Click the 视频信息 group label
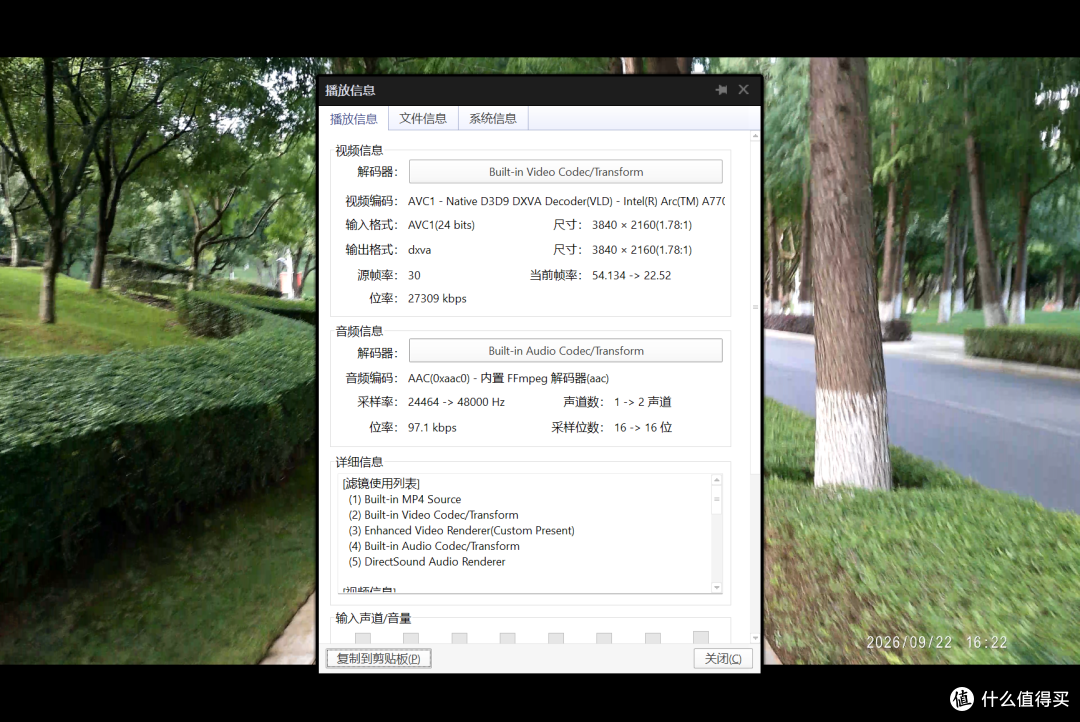Viewport: 1080px width, 722px height. coord(359,151)
